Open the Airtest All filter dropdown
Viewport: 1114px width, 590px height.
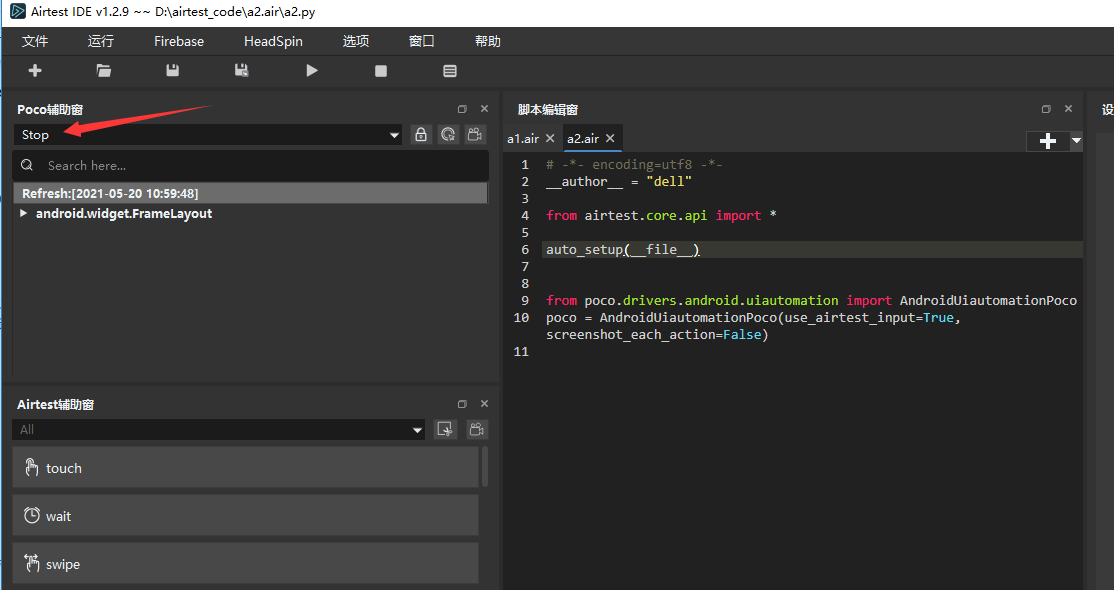pos(219,429)
